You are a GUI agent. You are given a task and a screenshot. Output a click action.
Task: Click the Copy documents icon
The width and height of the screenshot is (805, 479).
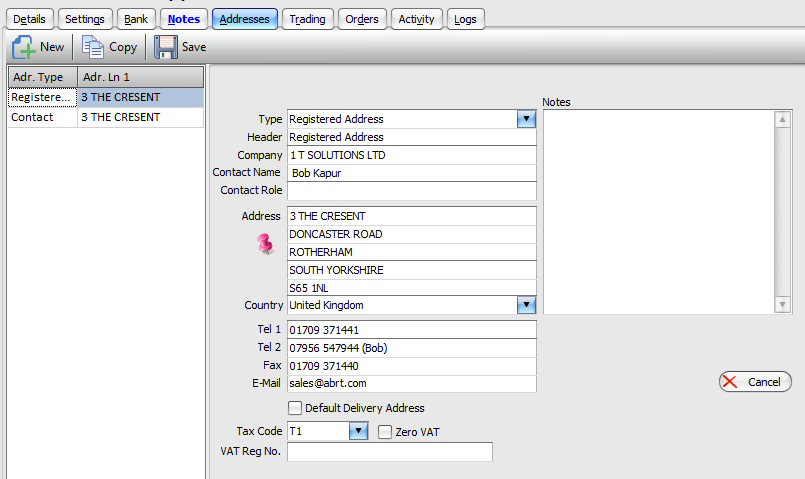[92, 47]
